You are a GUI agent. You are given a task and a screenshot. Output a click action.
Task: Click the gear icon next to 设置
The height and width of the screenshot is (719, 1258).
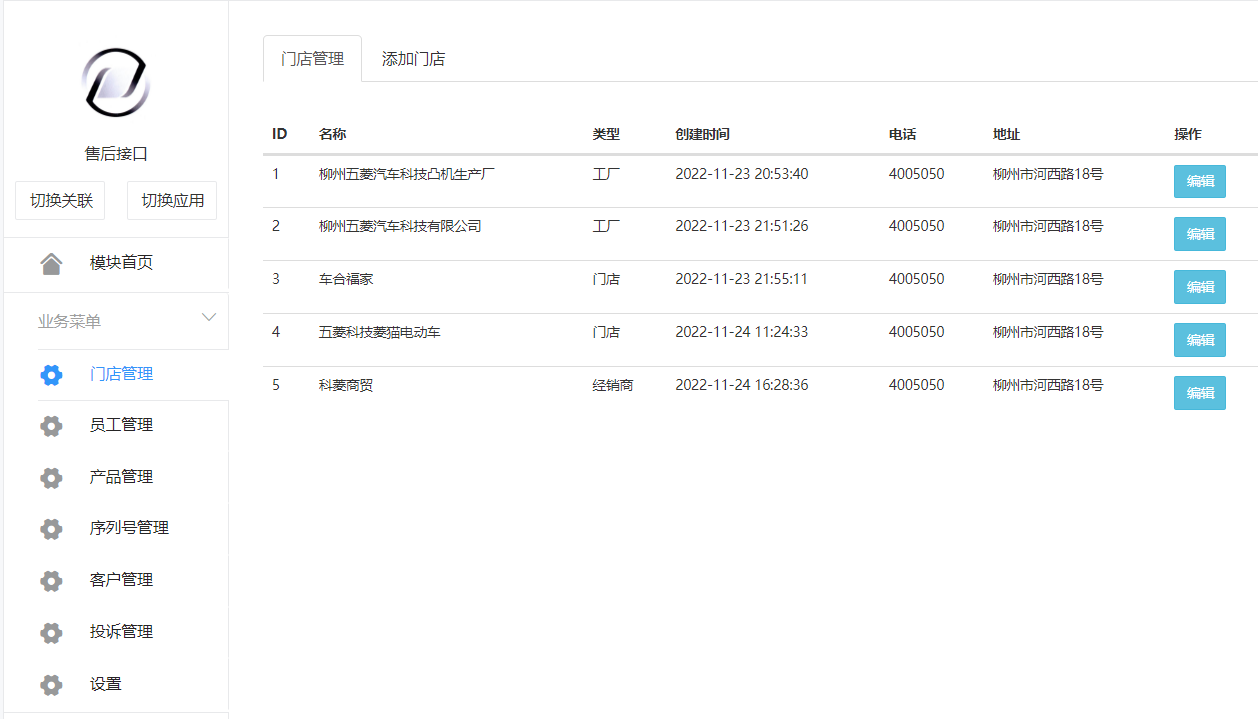pos(51,684)
